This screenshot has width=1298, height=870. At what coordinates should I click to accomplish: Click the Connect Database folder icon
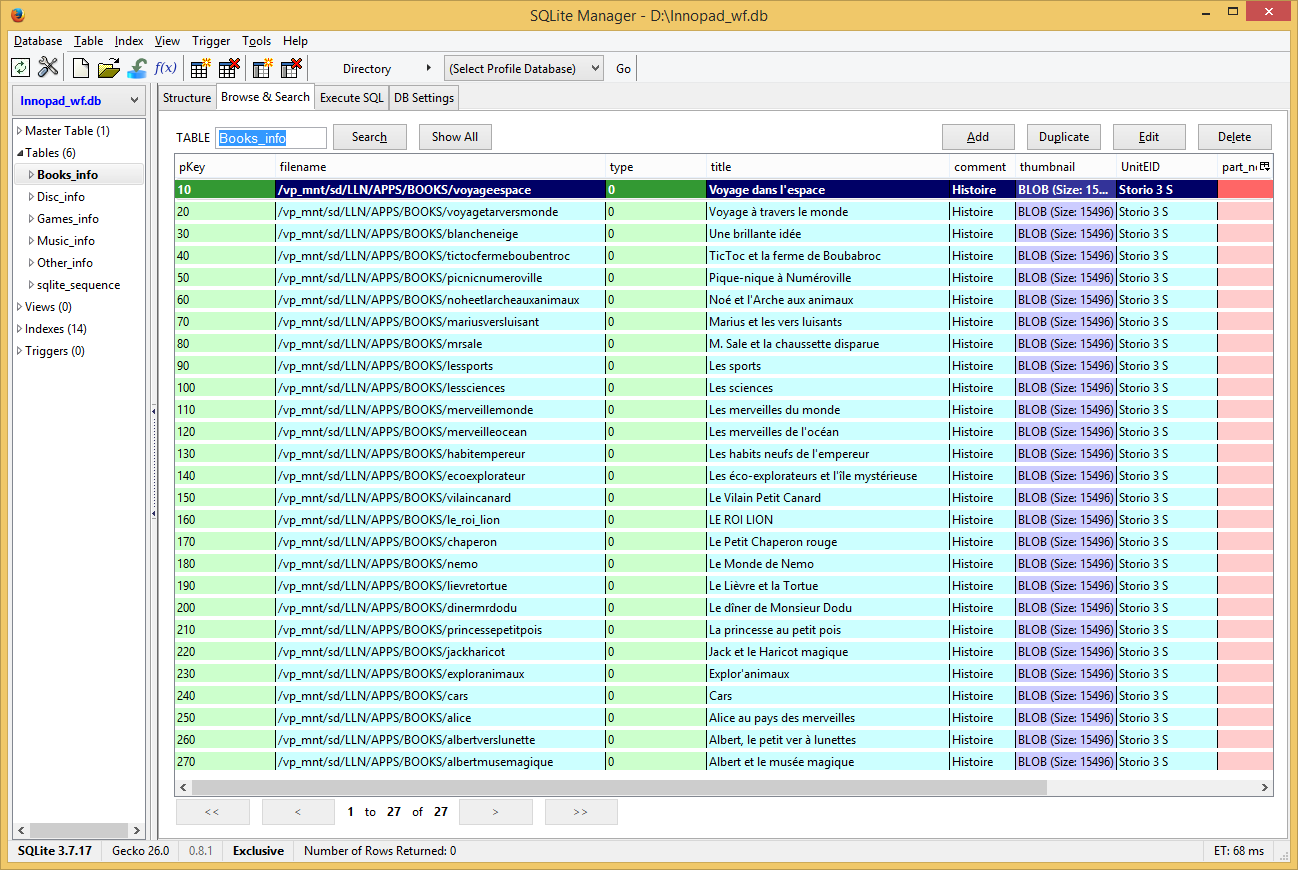tap(109, 68)
